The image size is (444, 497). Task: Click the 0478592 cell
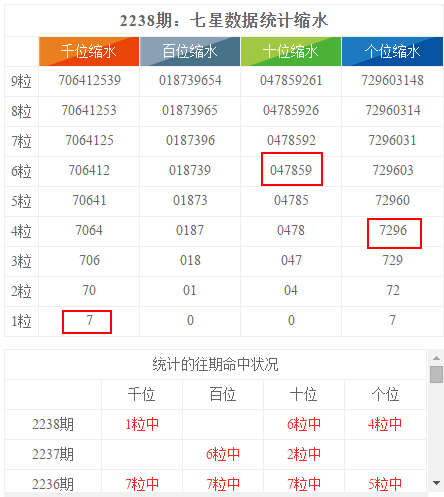[291, 140]
